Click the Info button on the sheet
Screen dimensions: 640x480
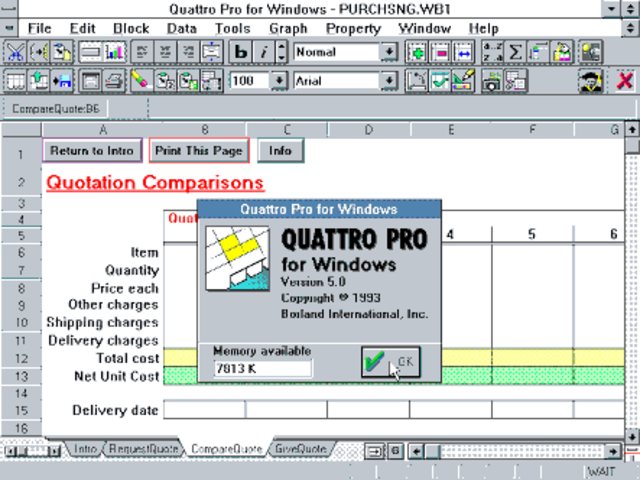[280, 151]
